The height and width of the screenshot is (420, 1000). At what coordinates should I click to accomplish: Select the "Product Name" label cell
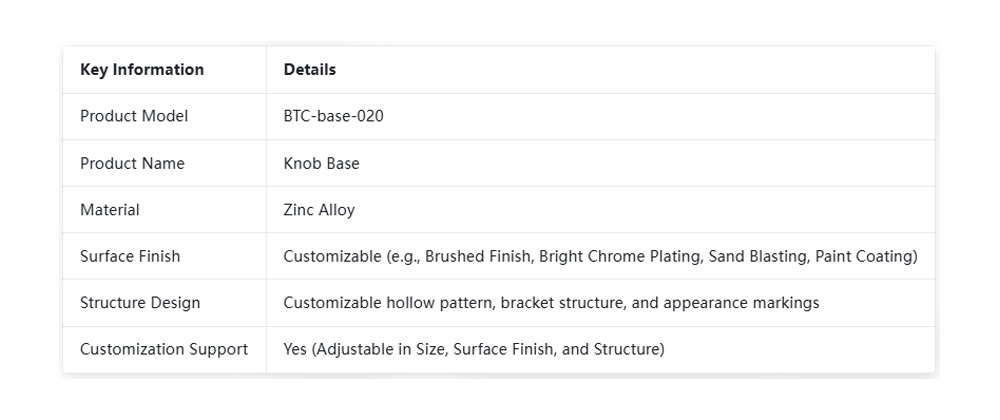(x=132, y=163)
